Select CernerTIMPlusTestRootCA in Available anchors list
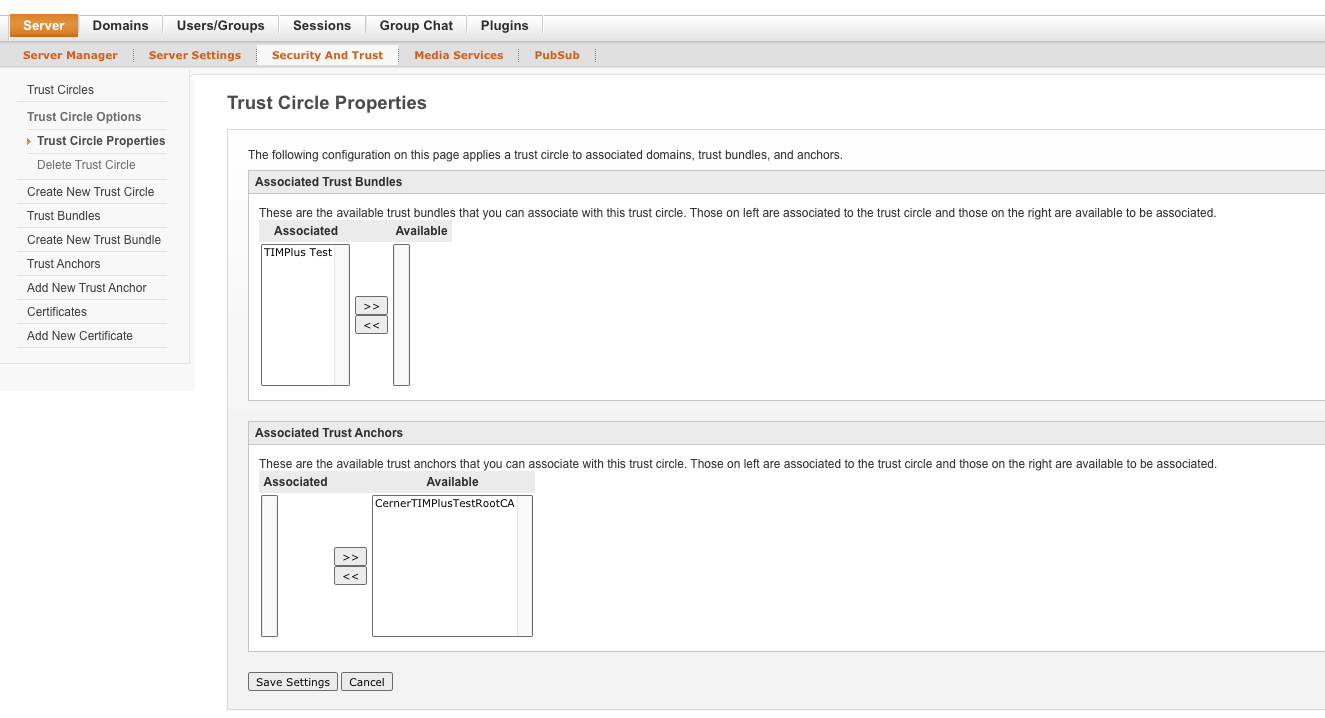The image size is (1325, 718). point(444,504)
